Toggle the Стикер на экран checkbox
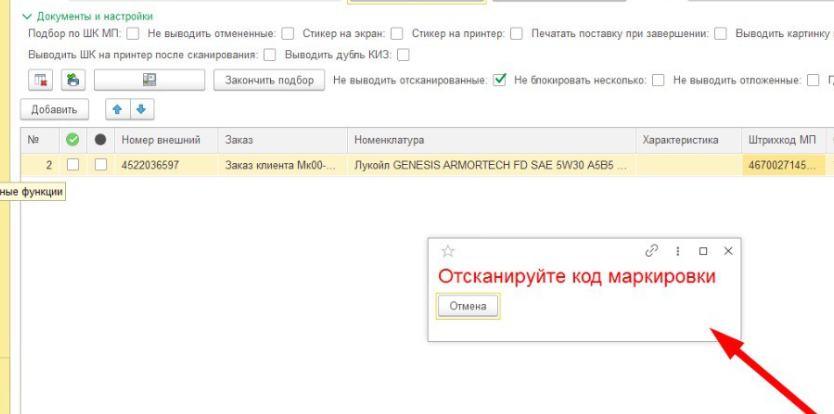 (397, 34)
